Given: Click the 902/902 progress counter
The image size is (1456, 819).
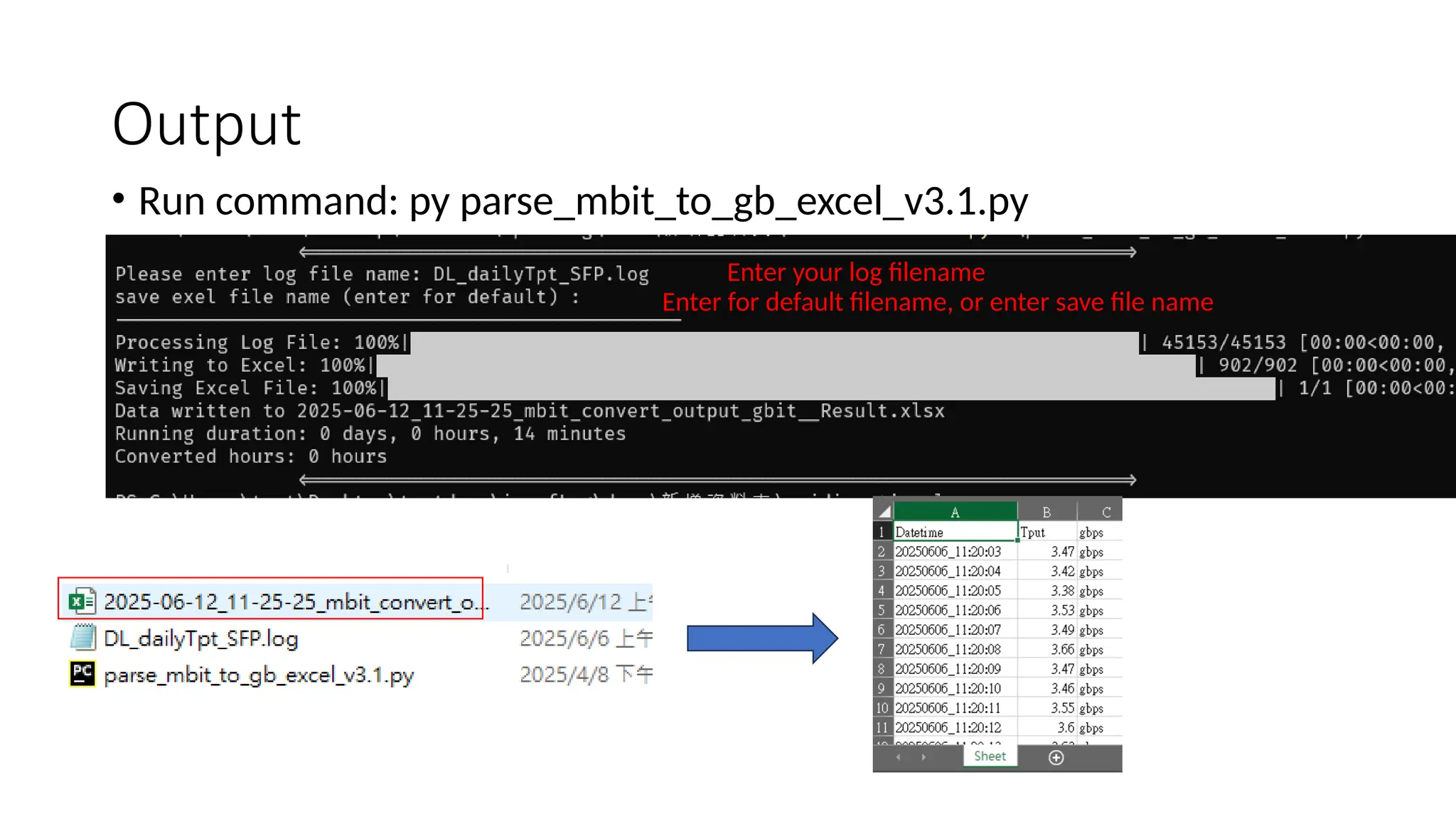Looking at the screenshot, I should pyautogui.click(x=1258, y=365).
